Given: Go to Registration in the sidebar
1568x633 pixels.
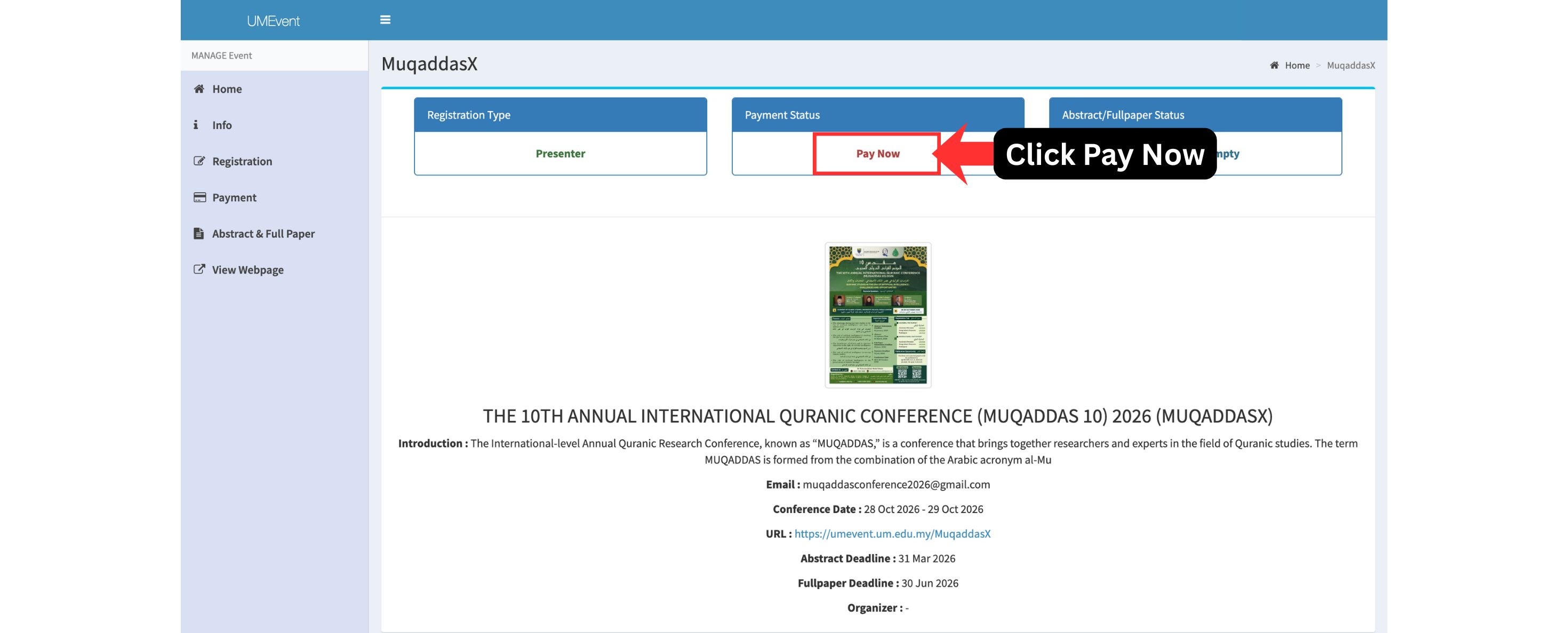Looking at the screenshot, I should point(242,161).
